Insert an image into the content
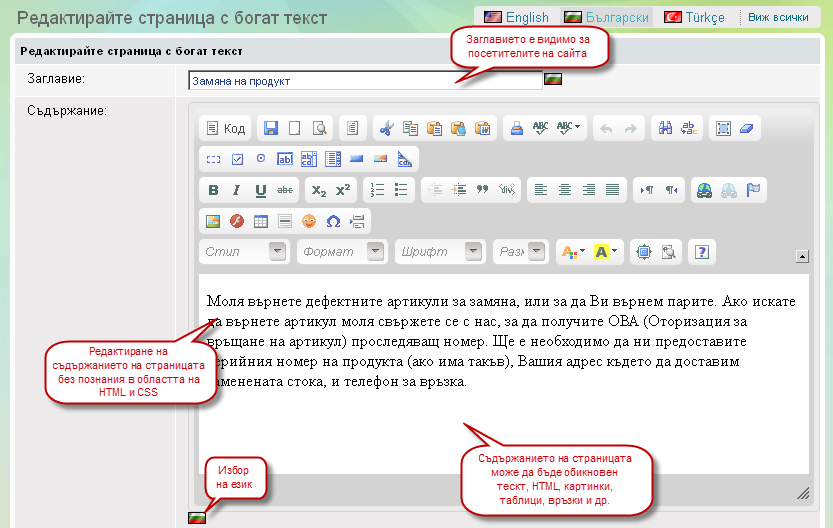 pos(213,221)
